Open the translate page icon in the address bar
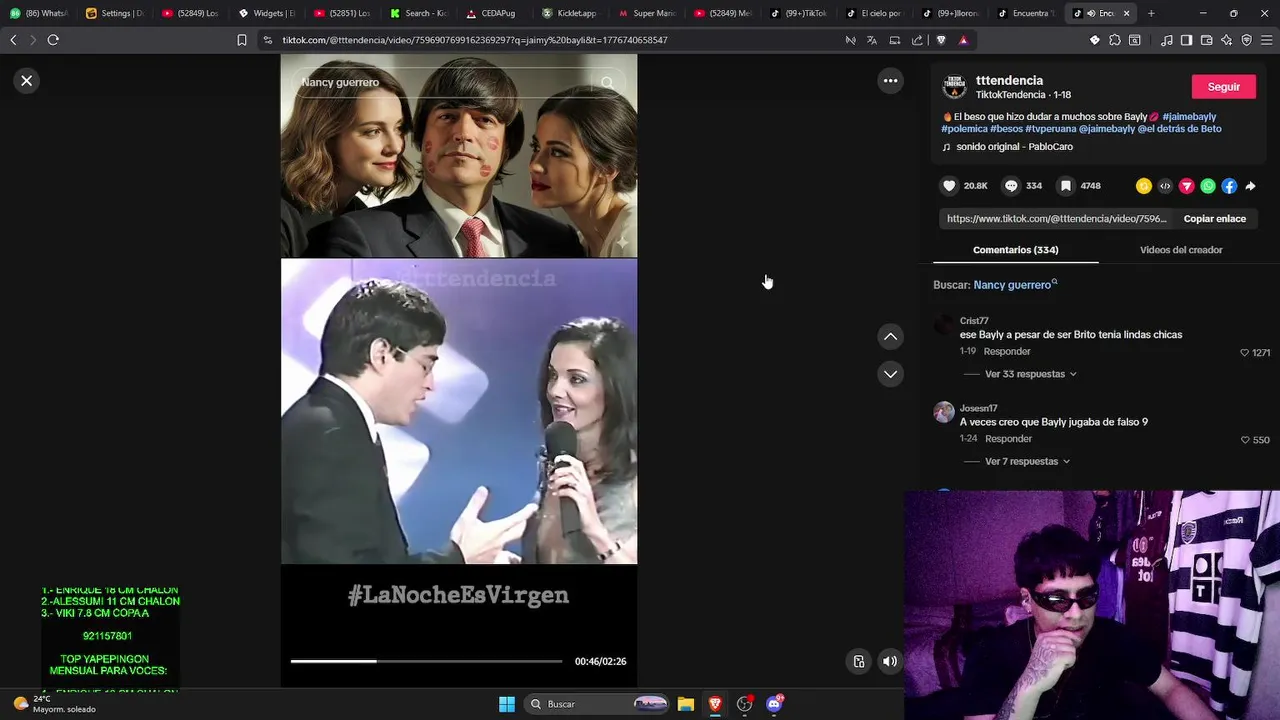The image size is (1280, 720). (x=872, y=40)
